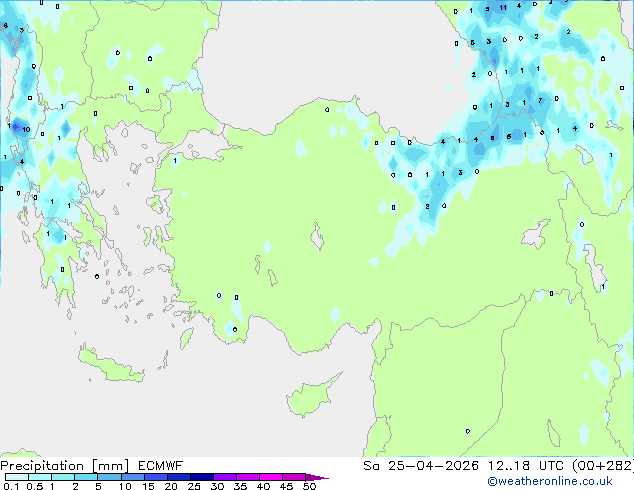Pick the 30–35 mm purple legend swatch
The width and height of the screenshot is (634, 490).
point(224,477)
